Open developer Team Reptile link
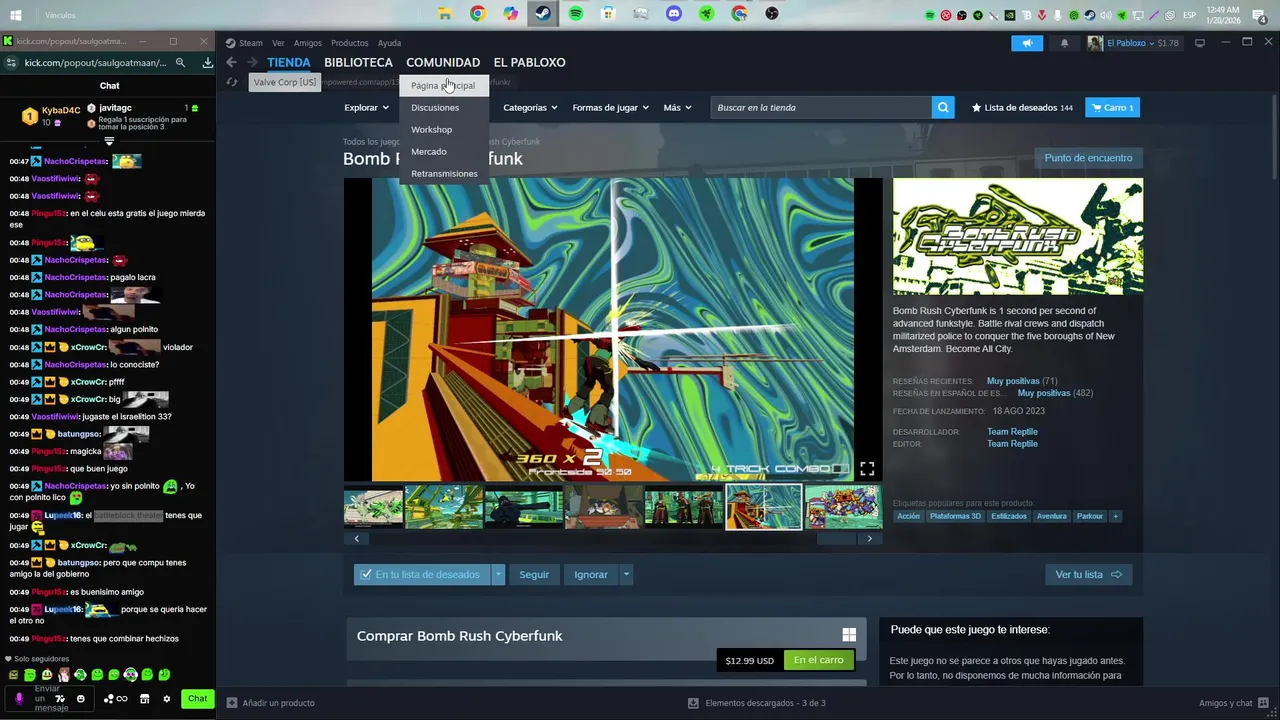Screen dimensions: 1280x720 [x=1012, y=432]
